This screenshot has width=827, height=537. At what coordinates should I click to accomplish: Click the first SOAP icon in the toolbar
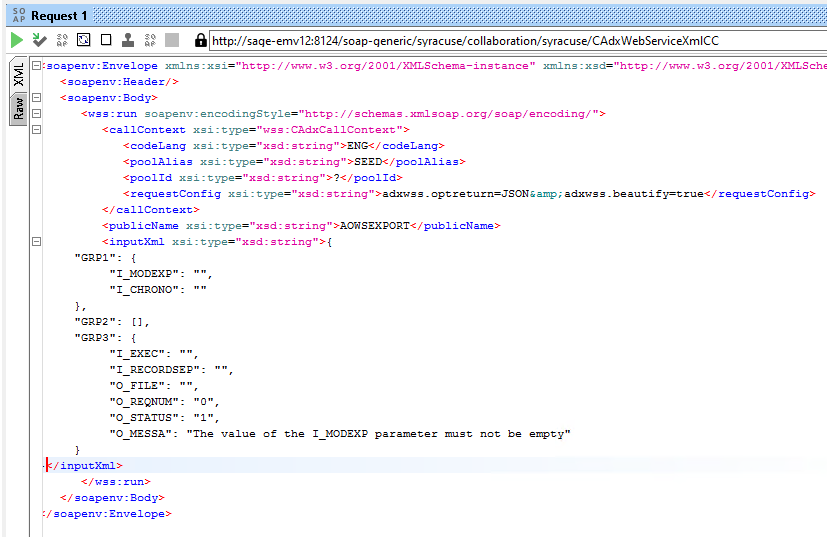pyautogui.click(x=62, y=40)
